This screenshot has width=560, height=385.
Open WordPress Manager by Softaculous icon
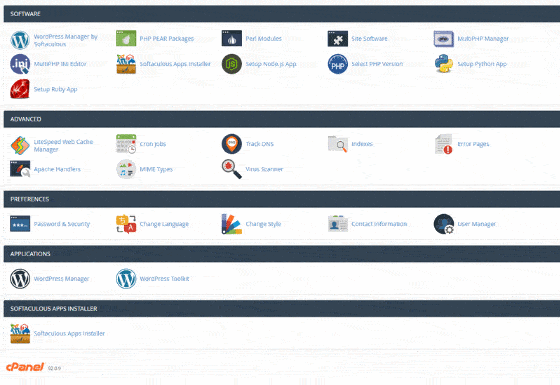click(x=20, y=40)
